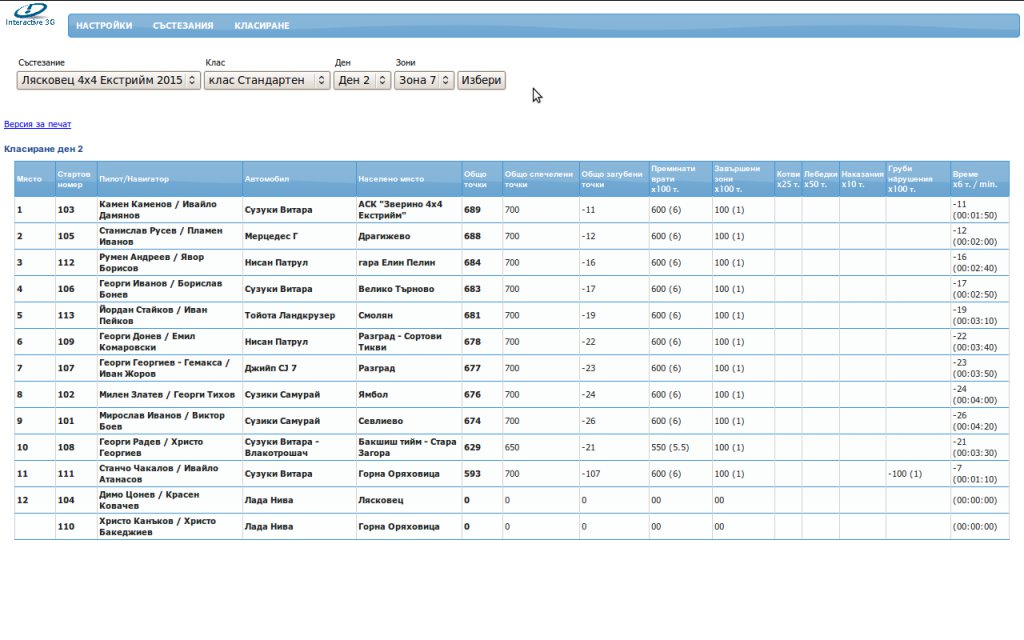Viewport: 1024px width, 640px height.
Task: Click the Време x6 т. / min. header
Action: point(980,179)
